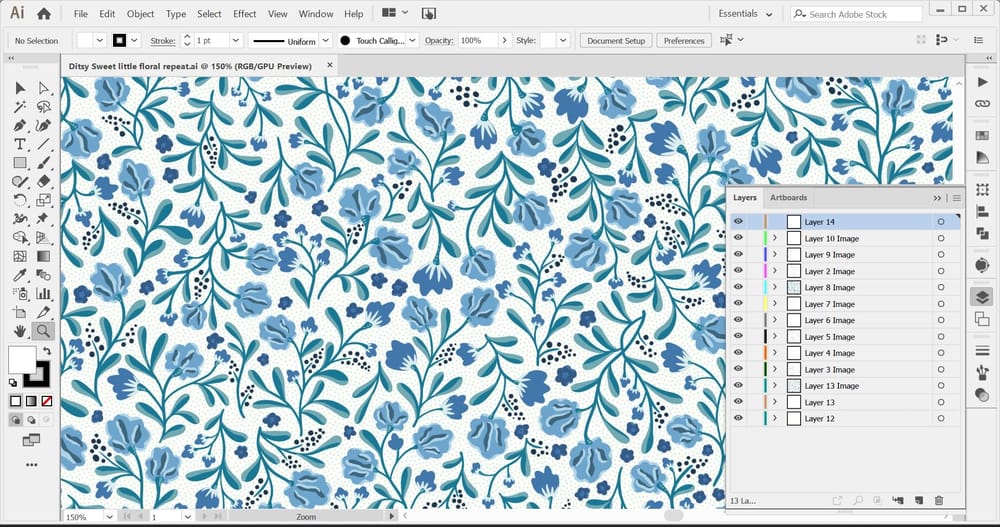Viewport: 1000px width, 527px height.
Task: Hide Layer 12
Action: [x=738, y=419]
